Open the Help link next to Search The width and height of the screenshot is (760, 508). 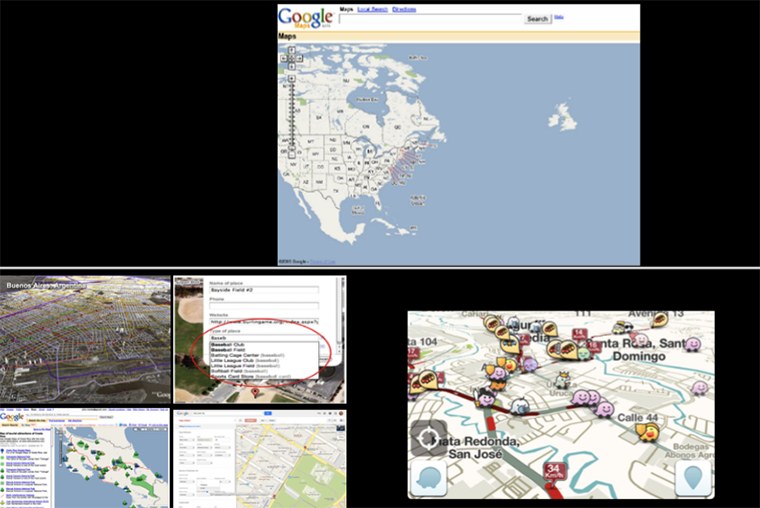point(559,17)
